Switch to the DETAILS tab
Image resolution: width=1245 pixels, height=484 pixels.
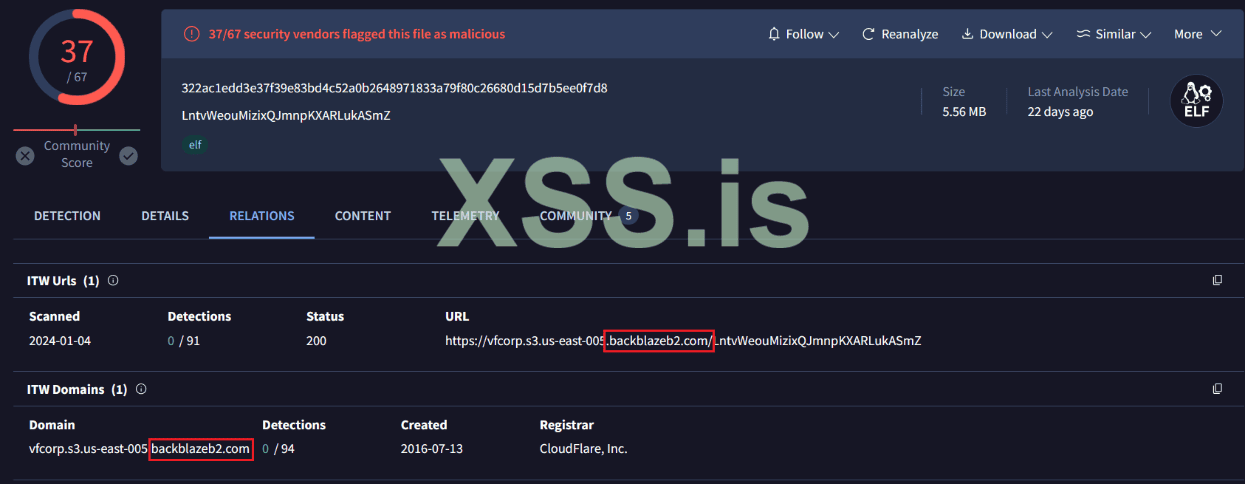click(165, 216)
